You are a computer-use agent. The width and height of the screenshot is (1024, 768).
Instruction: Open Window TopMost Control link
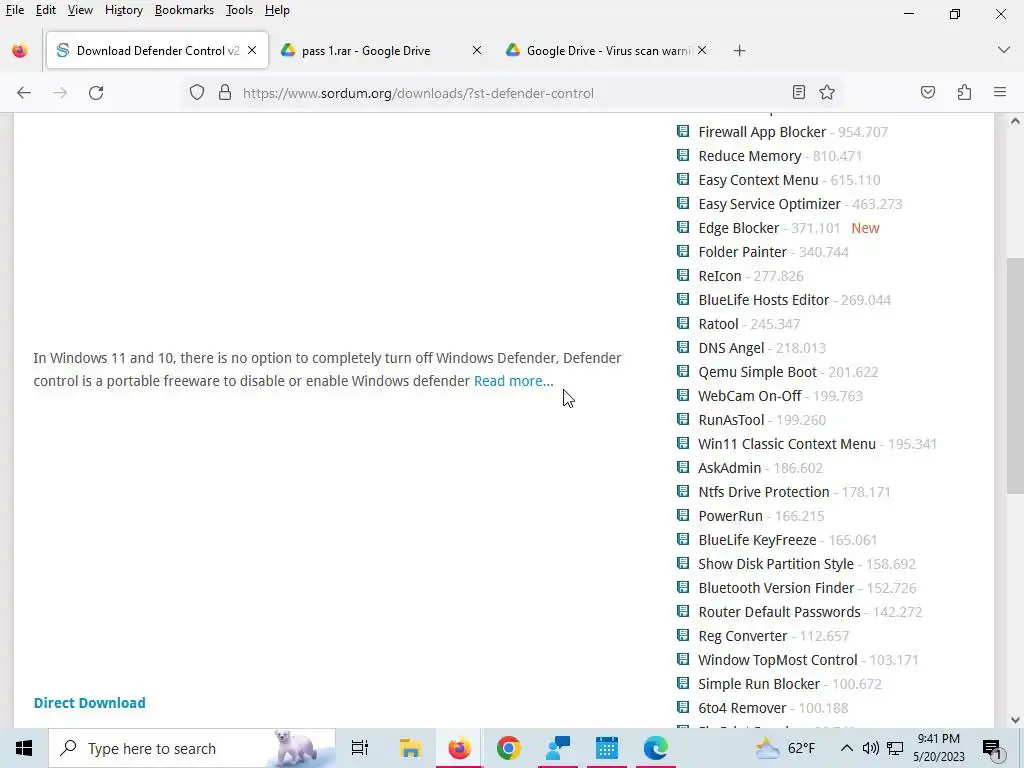coord(777,660)
